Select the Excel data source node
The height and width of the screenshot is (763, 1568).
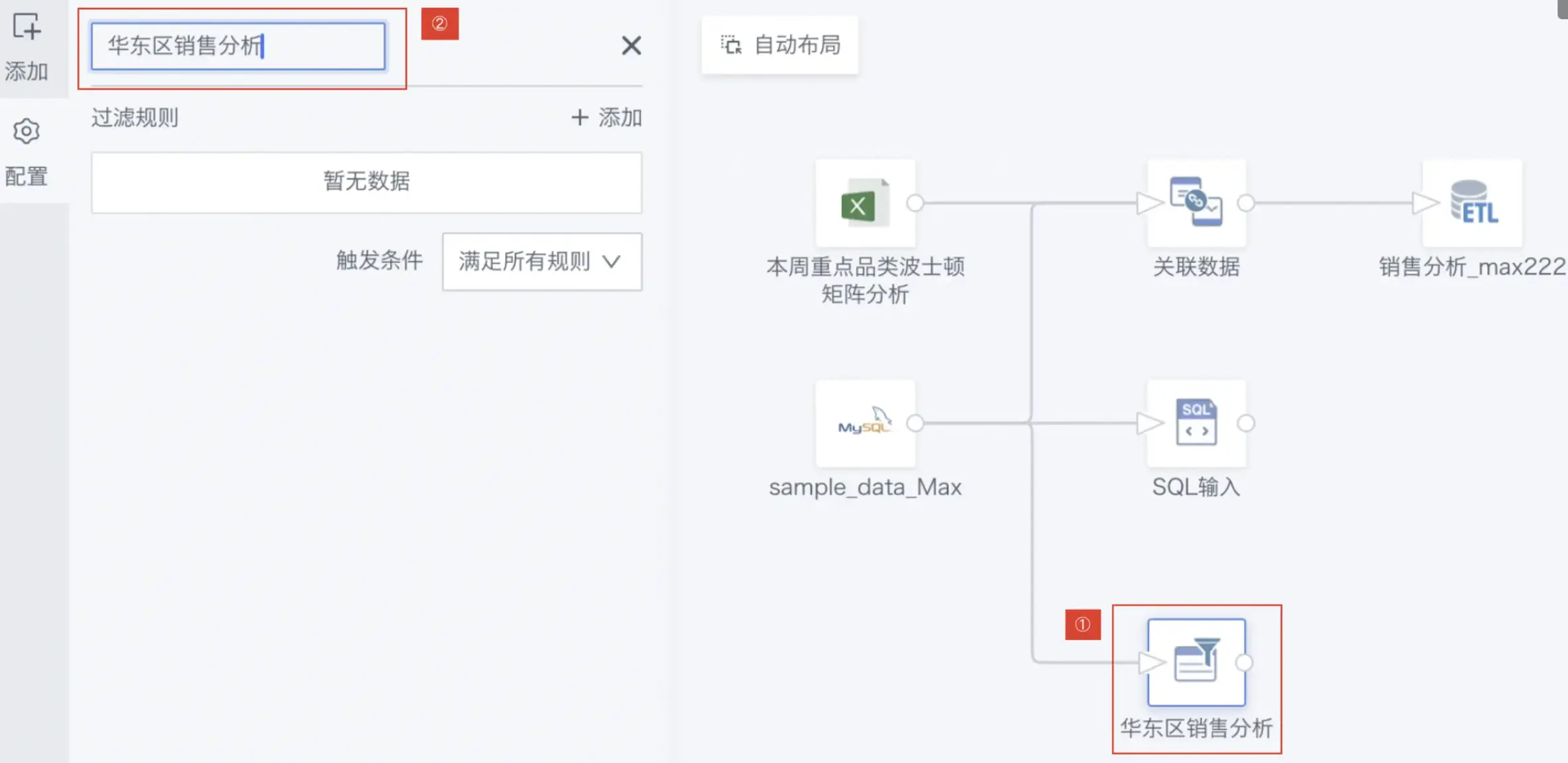click(x=866, y=203)
